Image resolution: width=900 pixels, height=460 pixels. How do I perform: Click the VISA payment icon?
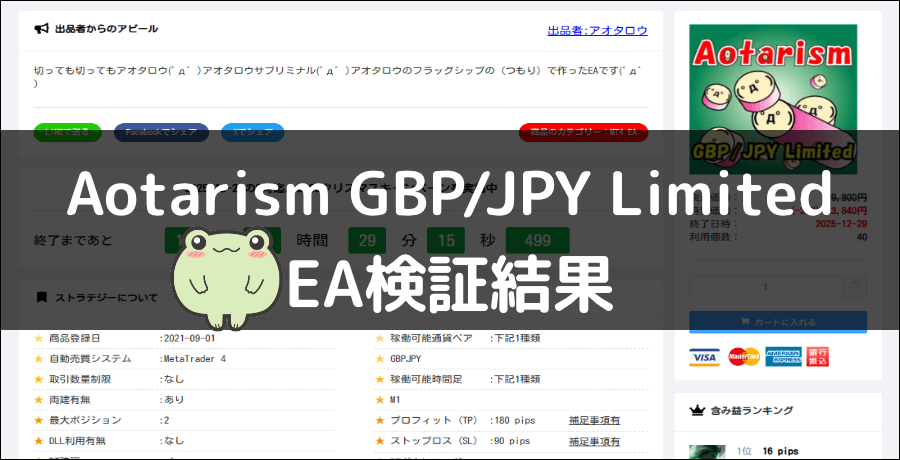tap(704, 357)
